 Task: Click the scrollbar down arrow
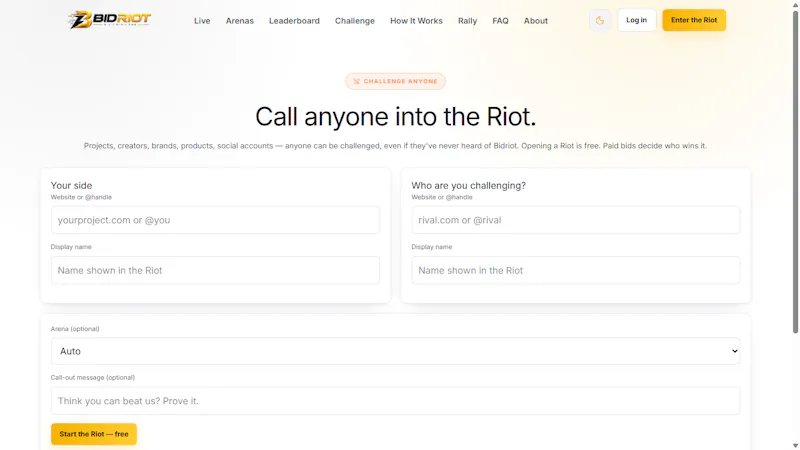(x=795, y=446)
